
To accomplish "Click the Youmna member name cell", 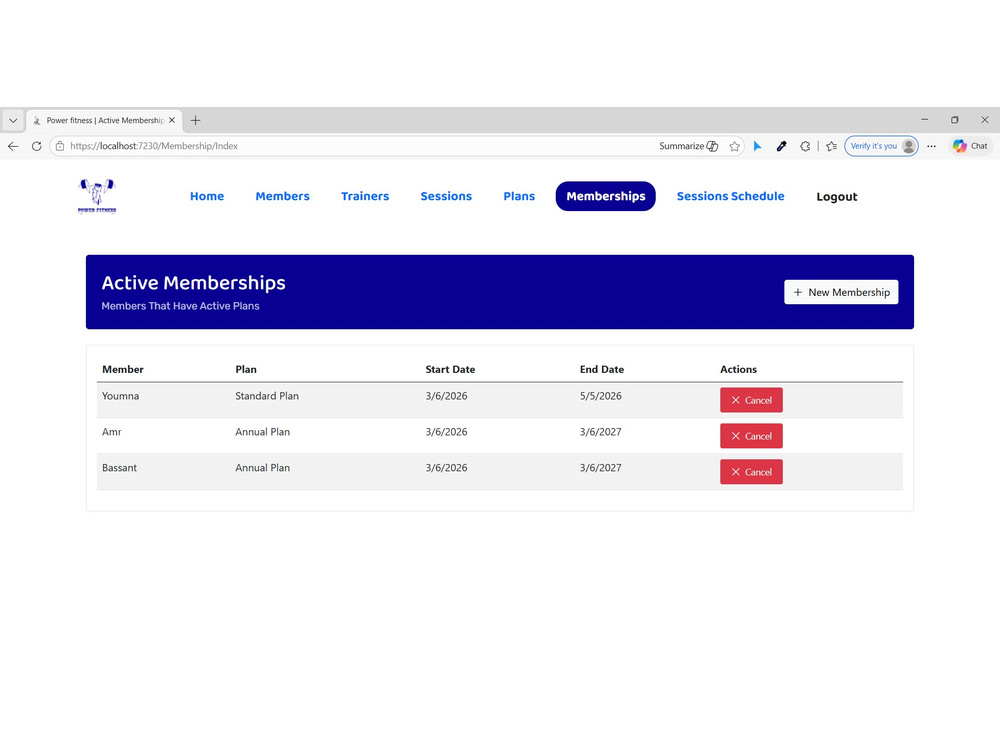I will 121,396.
